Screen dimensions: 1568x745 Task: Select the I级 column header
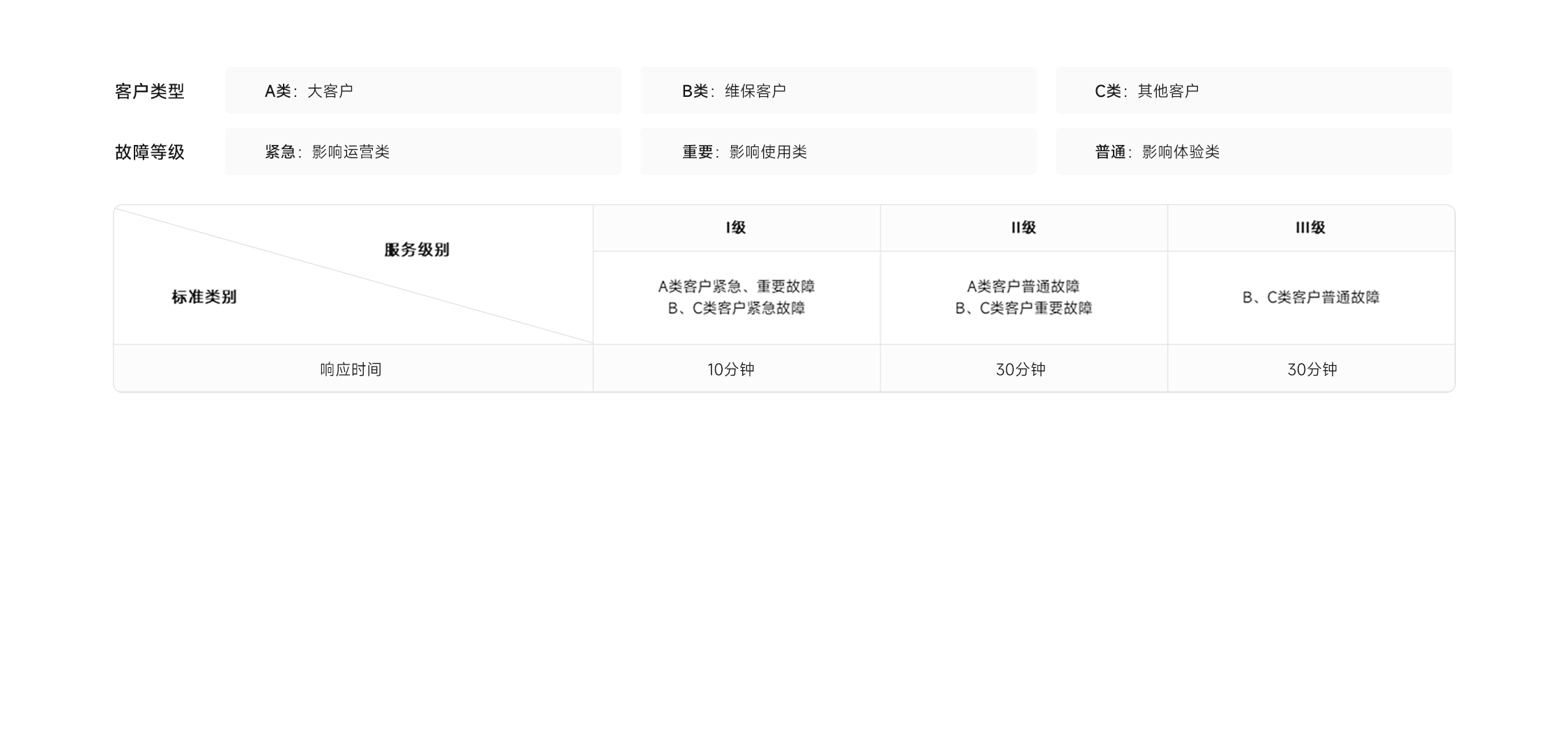point(736,228)
